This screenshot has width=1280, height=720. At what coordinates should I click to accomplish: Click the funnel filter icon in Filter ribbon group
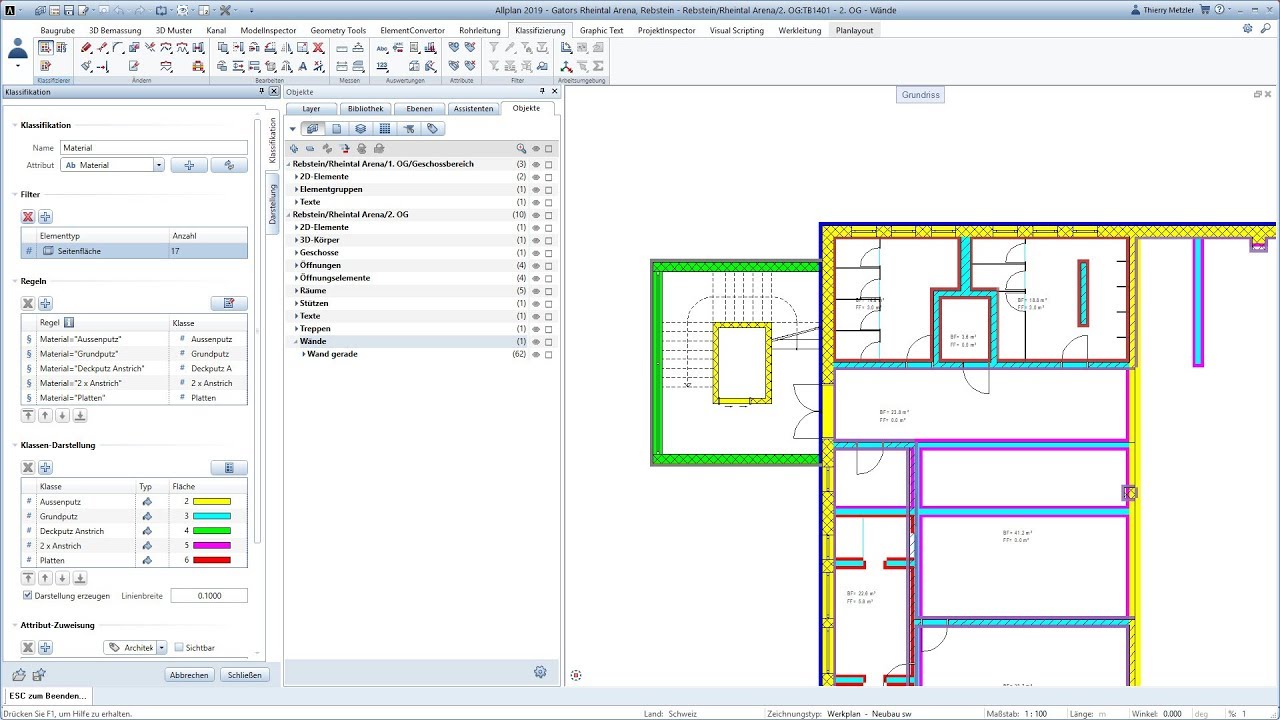coord(494,48)
